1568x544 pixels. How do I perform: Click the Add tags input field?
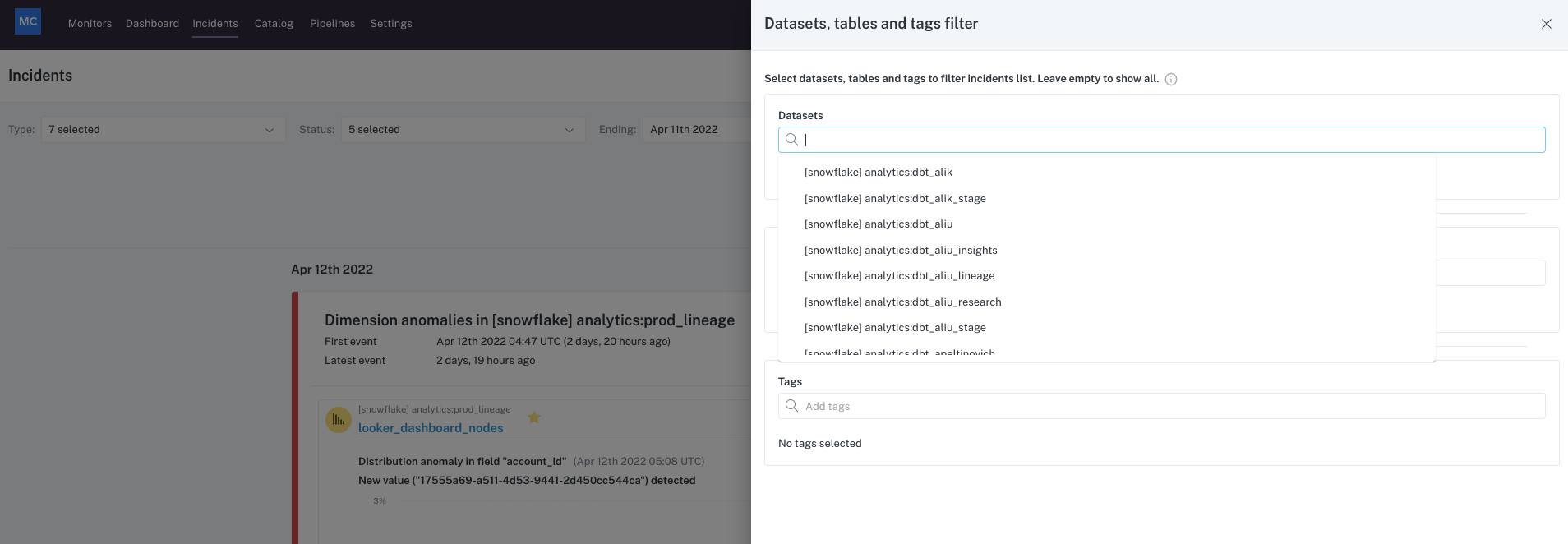pyautogui.click(x=1167, y=406)
